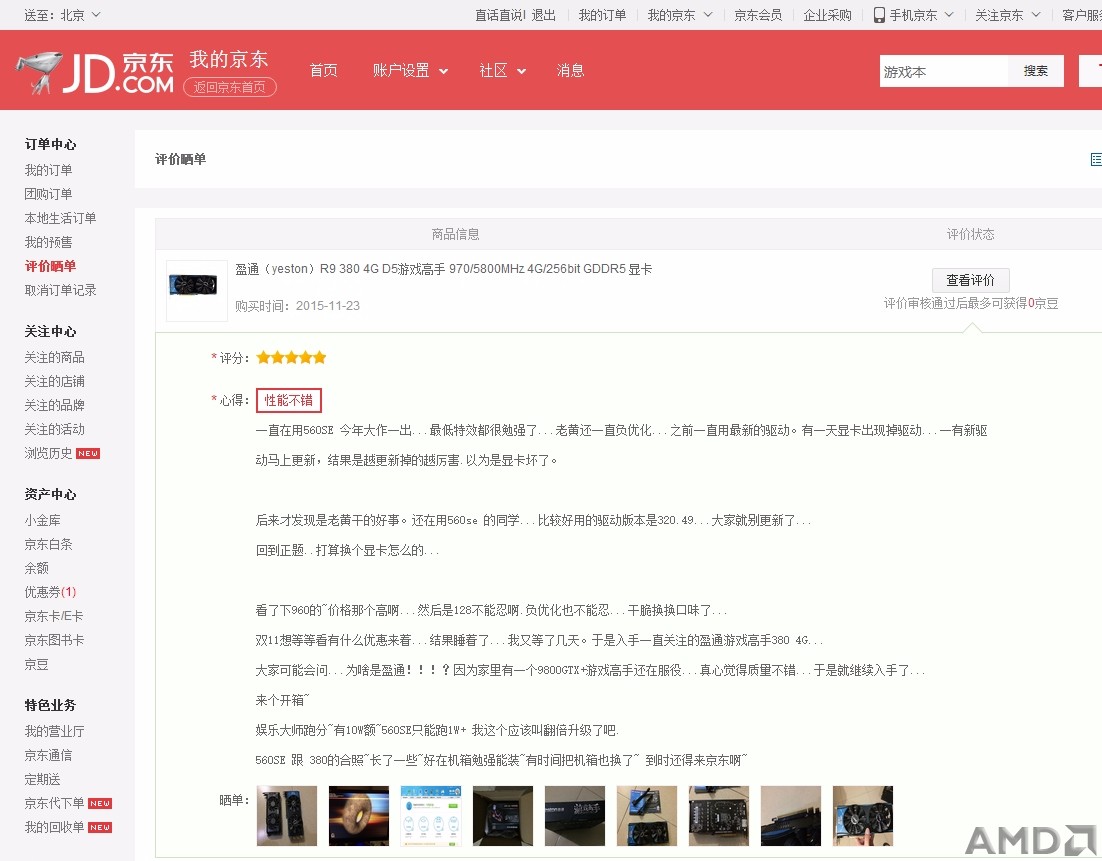Screen dimensions: 1102x861
Task: Open 京东白条 in sidebar
Action: (48, 544)
